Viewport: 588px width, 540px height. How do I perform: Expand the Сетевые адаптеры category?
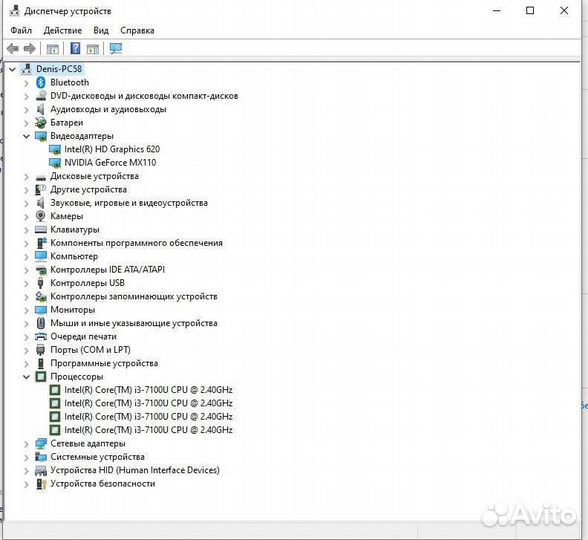click(26, 444)
